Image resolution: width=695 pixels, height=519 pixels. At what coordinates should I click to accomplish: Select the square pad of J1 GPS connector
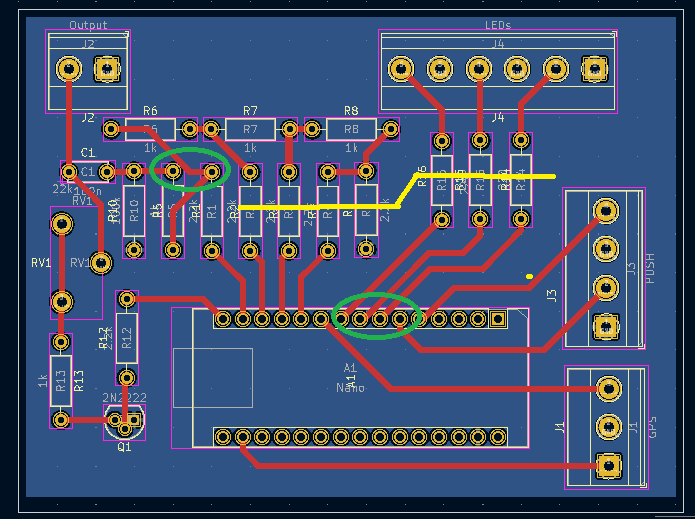click(609, 465)
